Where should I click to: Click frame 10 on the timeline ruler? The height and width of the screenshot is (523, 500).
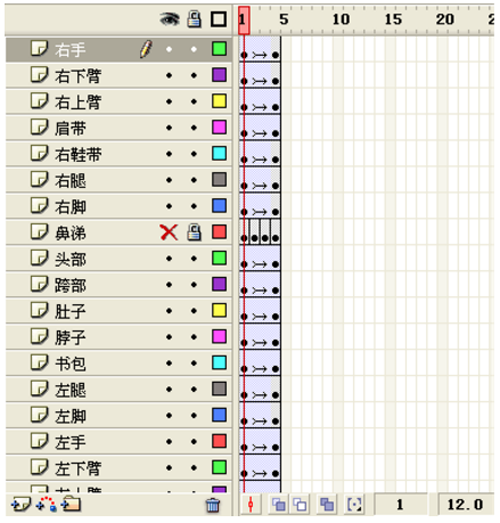click(342, 19)
